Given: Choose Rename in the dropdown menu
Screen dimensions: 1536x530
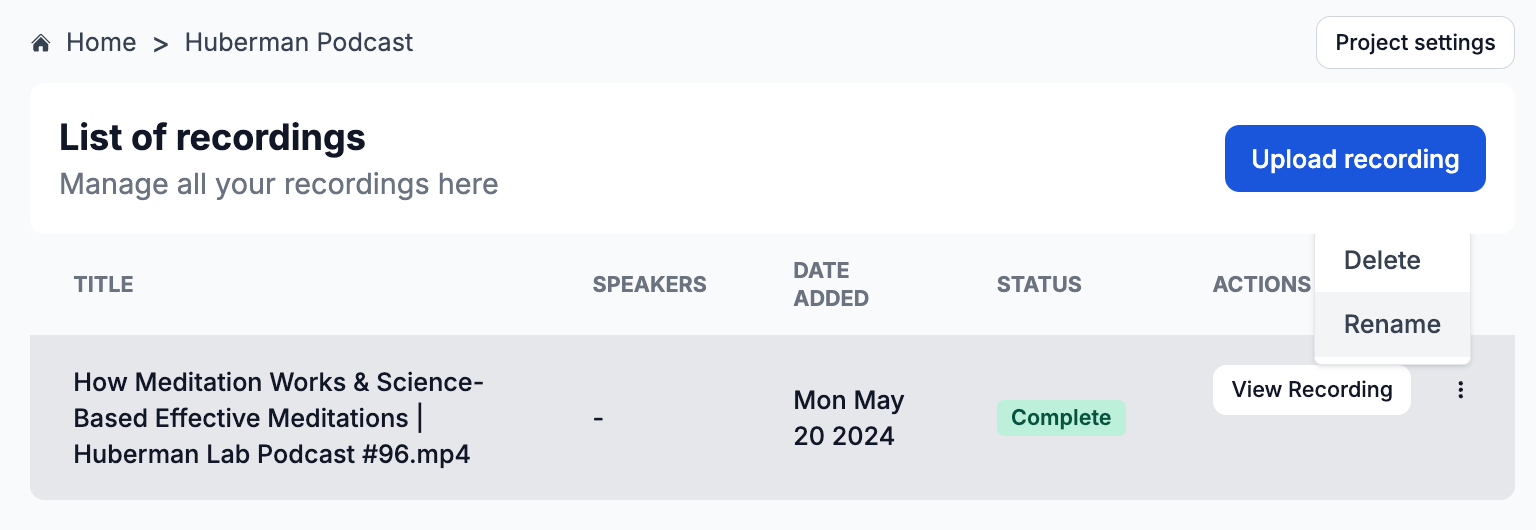Looking at the screenshot, I should (x=1392, y=324).
